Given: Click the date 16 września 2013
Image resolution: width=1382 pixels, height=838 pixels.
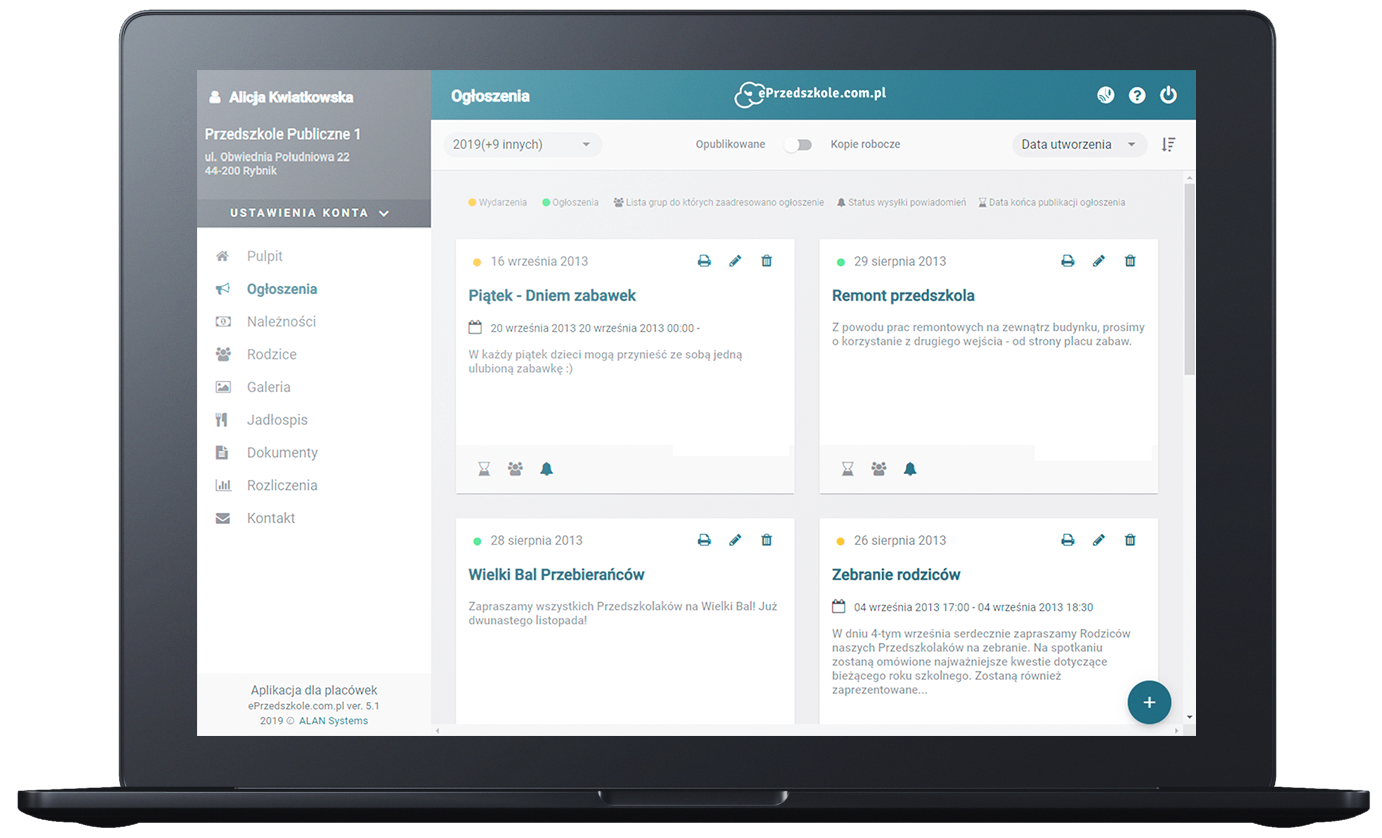Looking at the screenshot, I should tap(539, 261).
